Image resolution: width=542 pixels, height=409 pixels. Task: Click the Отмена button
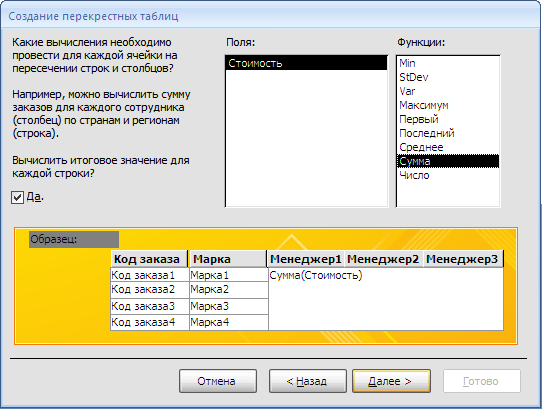coord(218,381)
